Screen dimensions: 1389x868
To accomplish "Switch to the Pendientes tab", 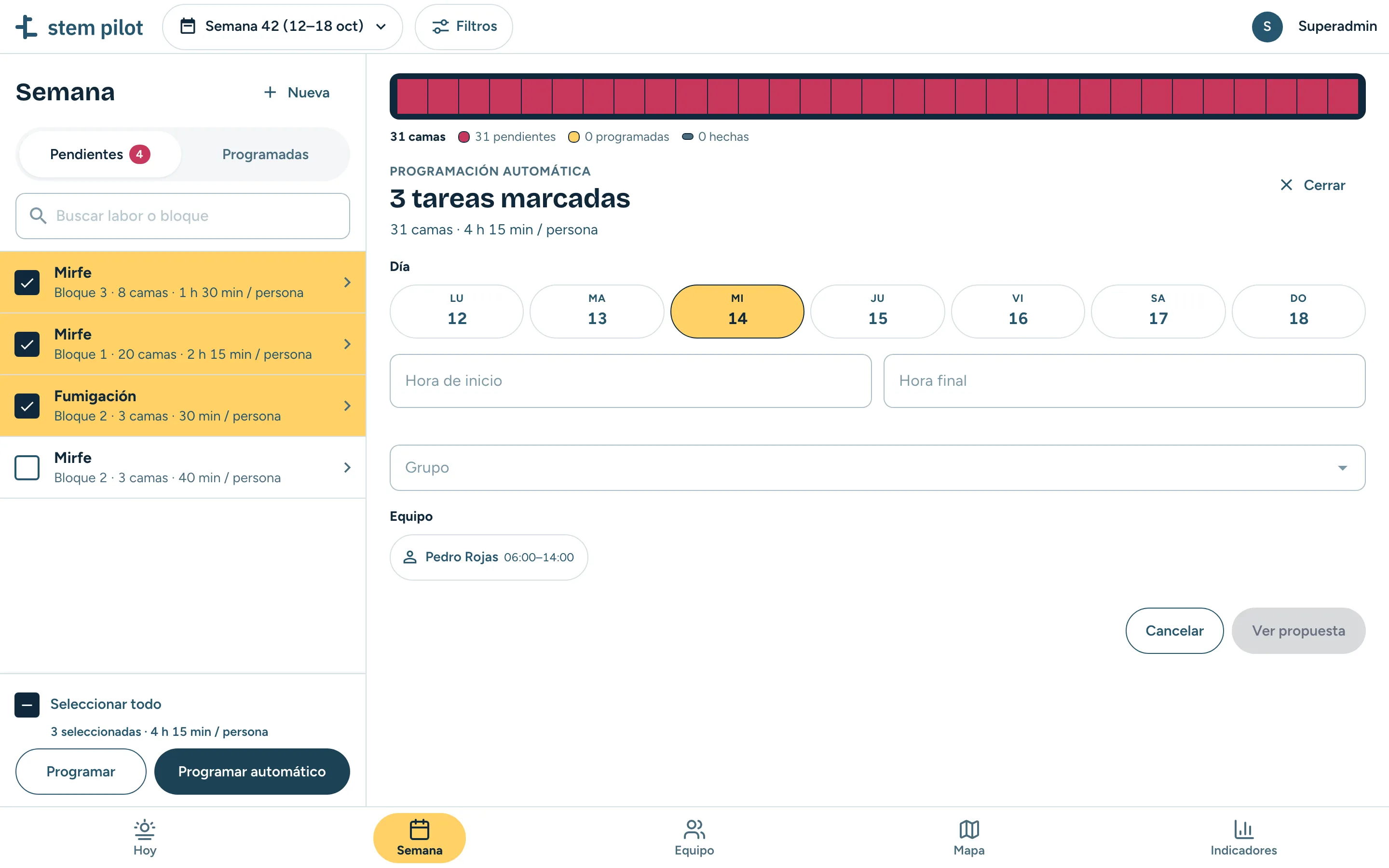I will click(100, 154).
